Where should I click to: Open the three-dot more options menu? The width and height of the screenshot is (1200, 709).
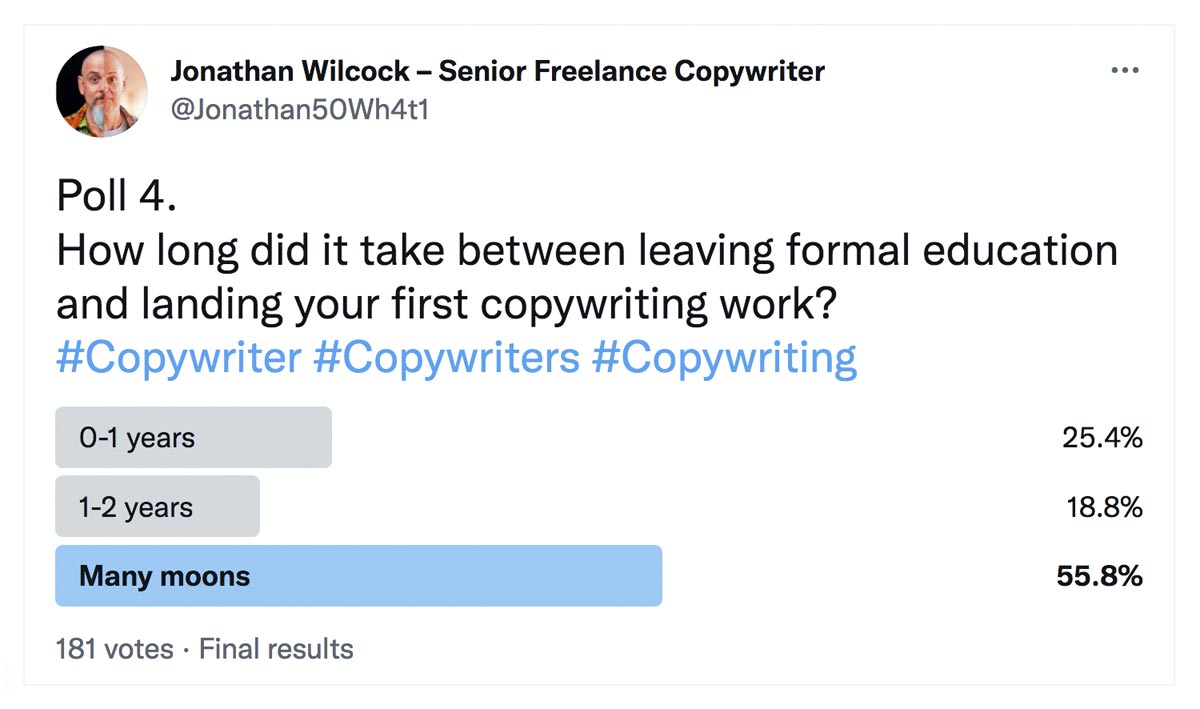[x=1125, y=70]
